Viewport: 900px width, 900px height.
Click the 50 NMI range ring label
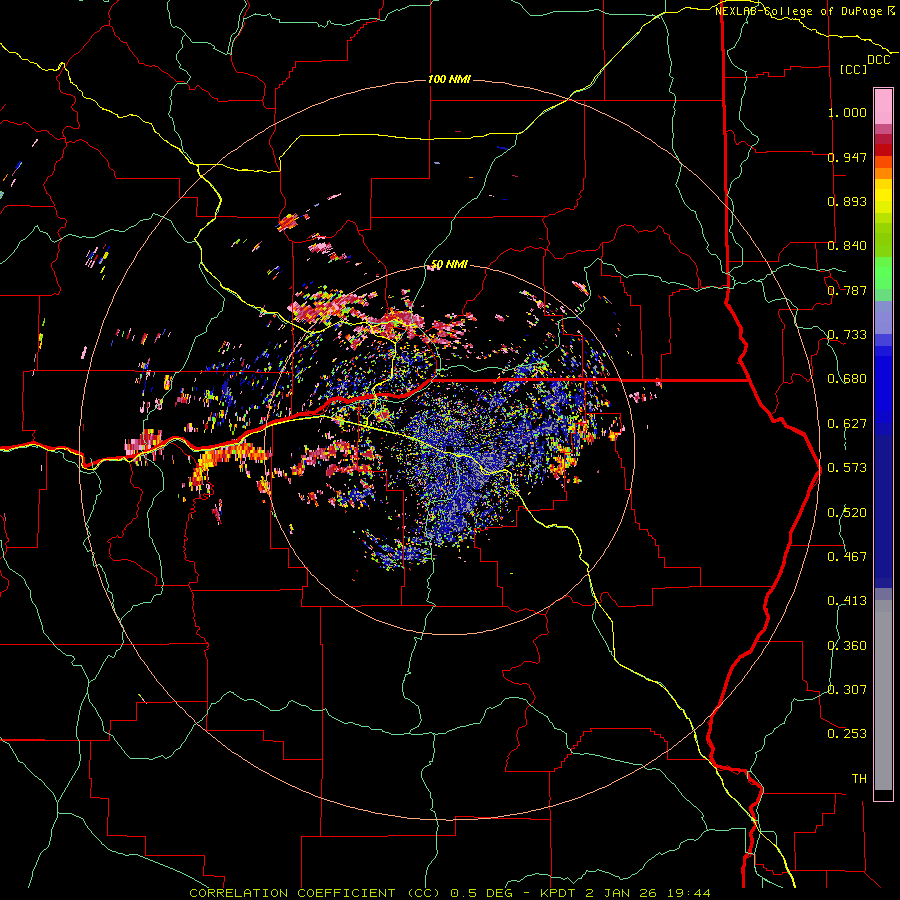pos(449,265)
